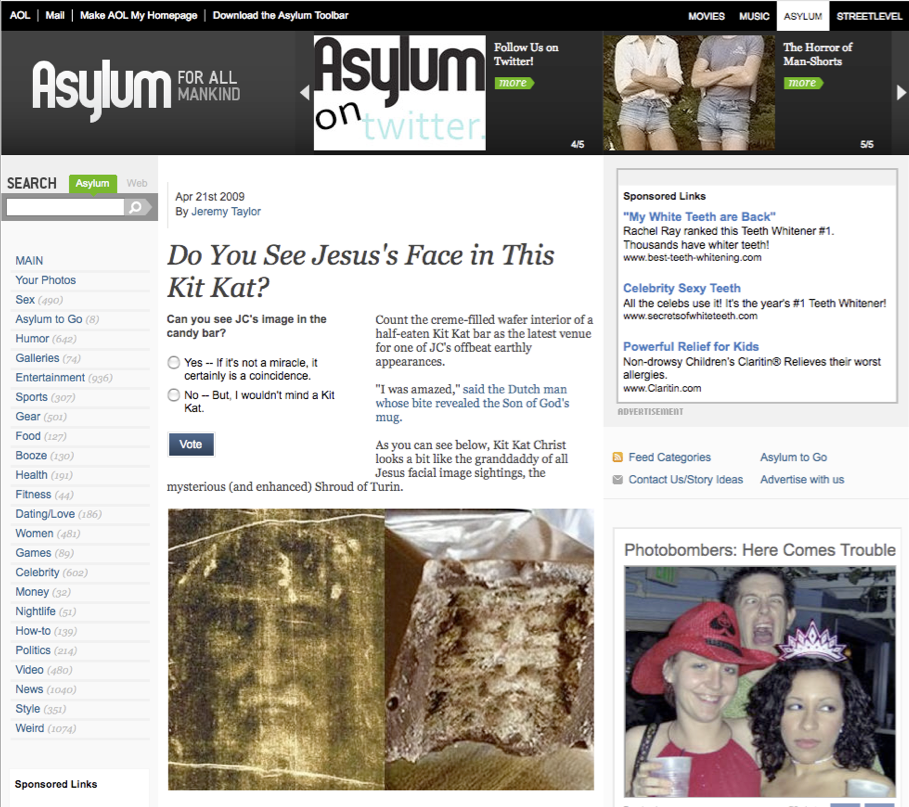Select the No Kit Kat poll option

pyautogui.click(x=173, y=395)
